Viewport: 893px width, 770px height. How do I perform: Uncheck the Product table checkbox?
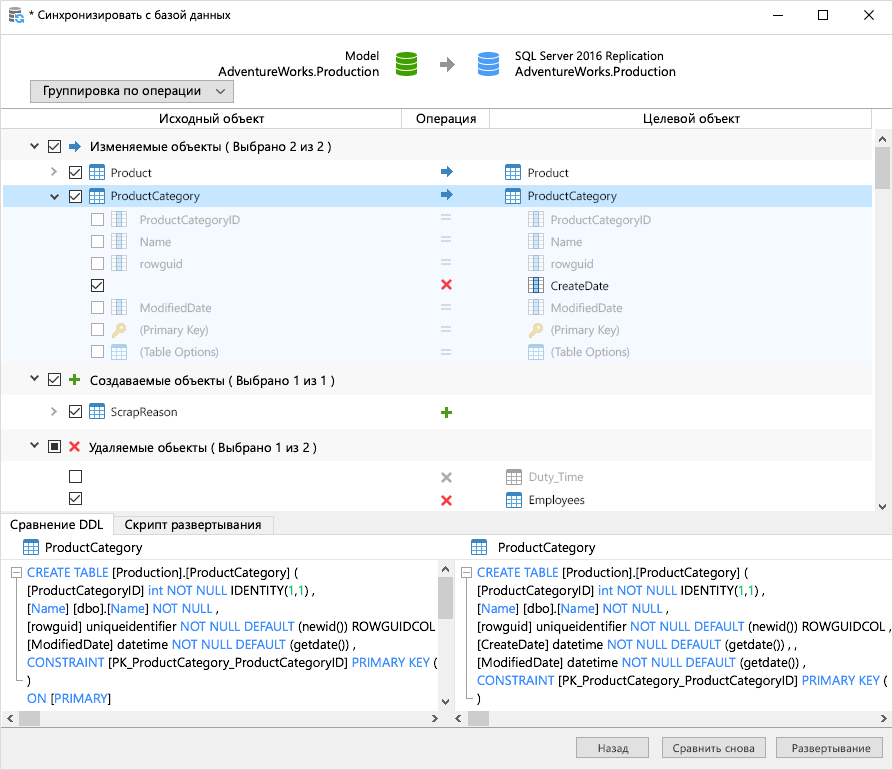(x=75, y=172)
